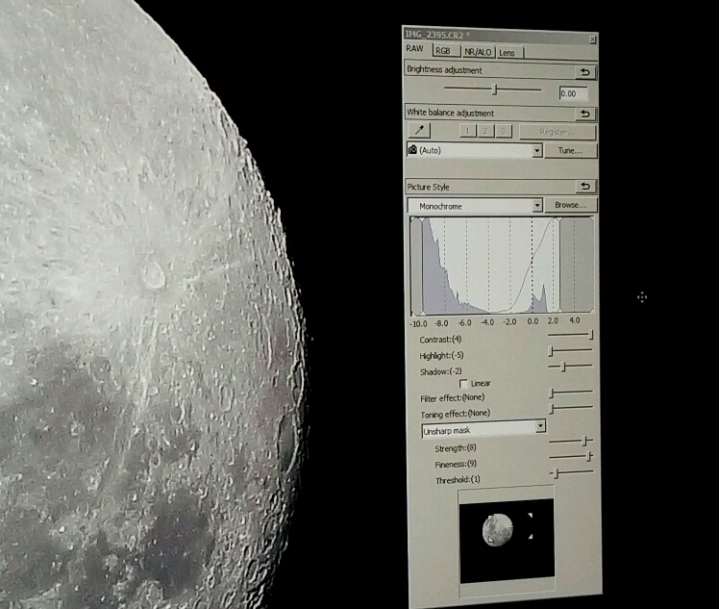Adjust the Shadow slider
The image size is (720, 609).
[x=570, y=366]
